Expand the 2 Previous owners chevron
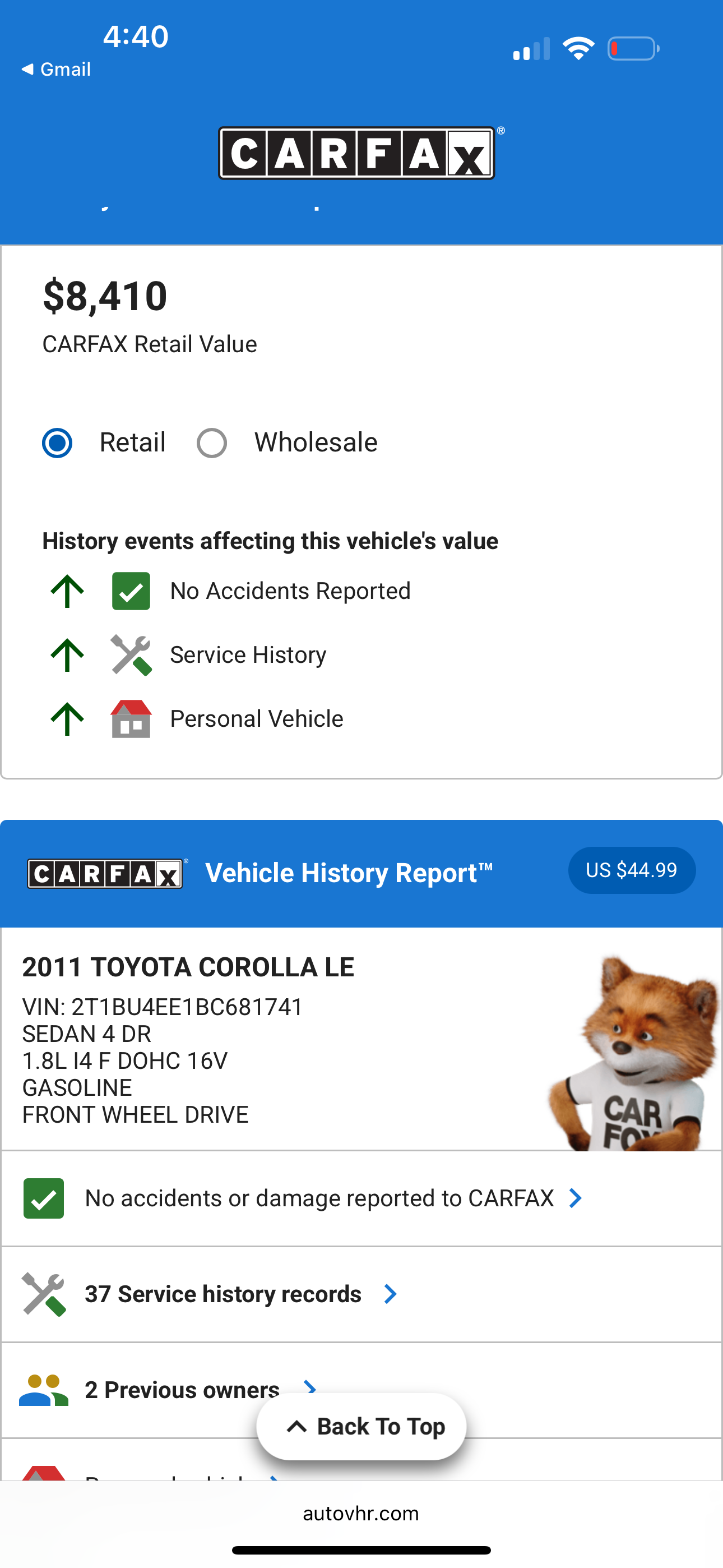 click(310, 1388)
